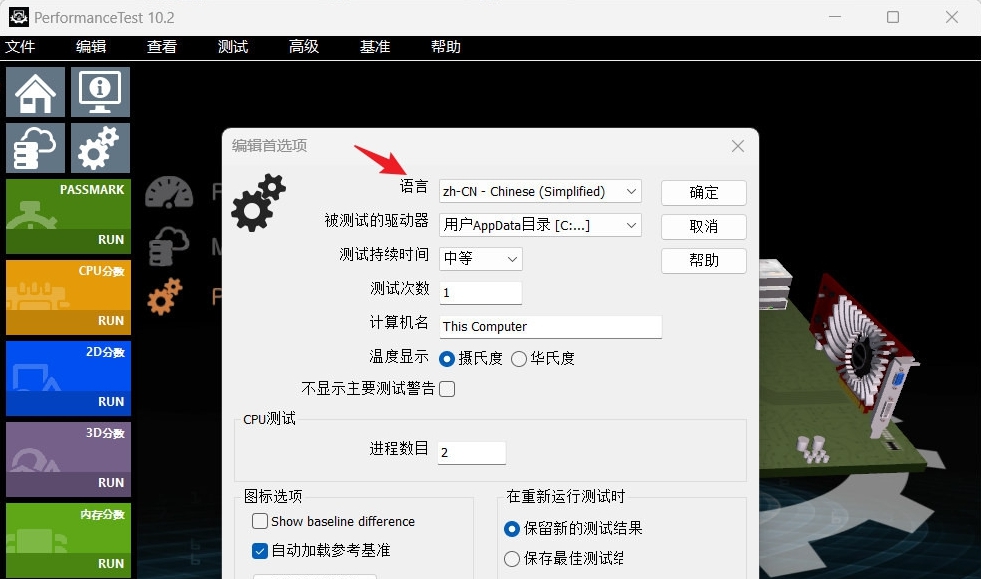This screenshot has height=579, width=981.
Task: Open the 文件 menu
Action: pos(20,47)
